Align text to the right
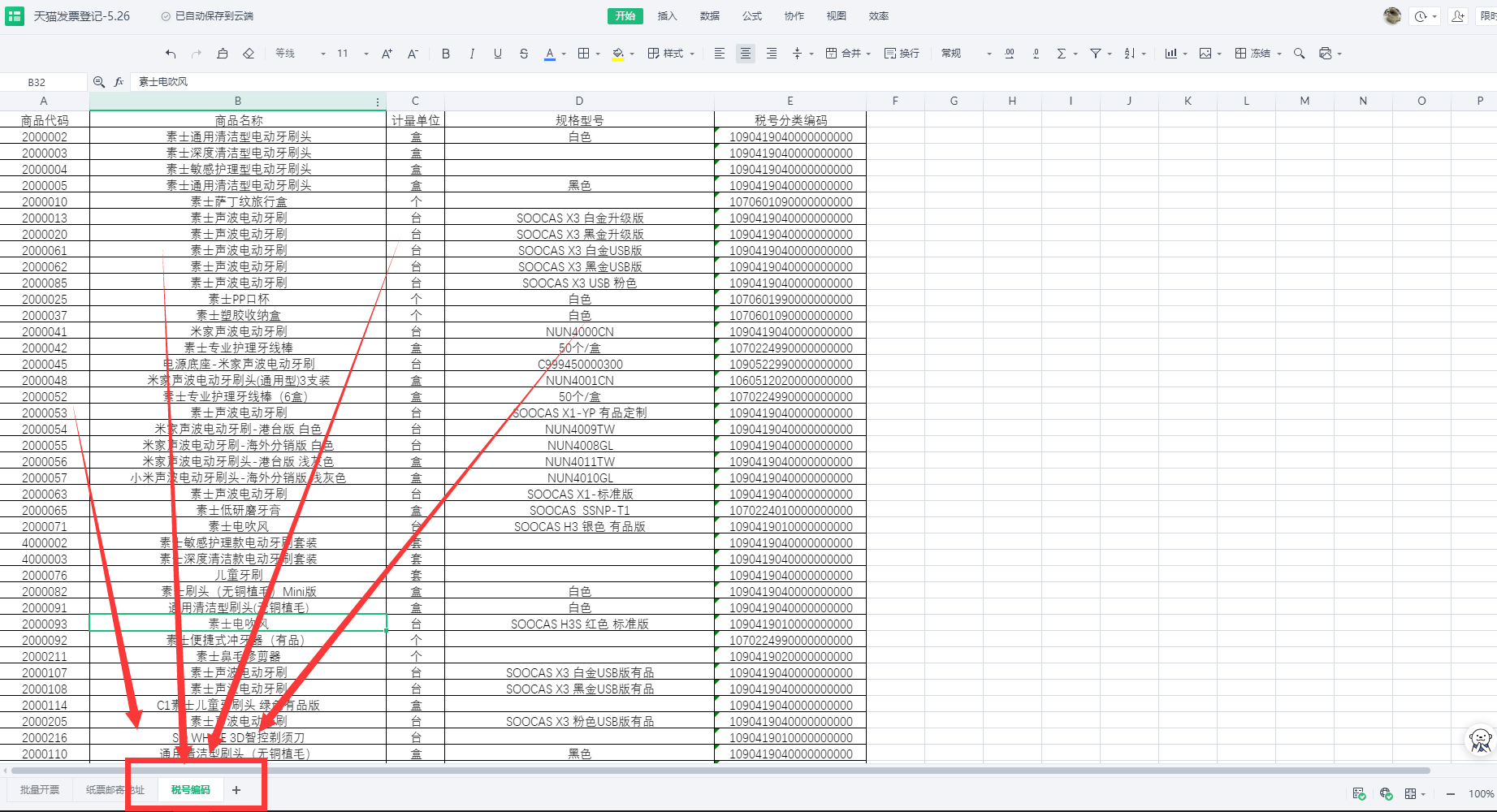The image size is (1497, 812). (x=772, y=54)
